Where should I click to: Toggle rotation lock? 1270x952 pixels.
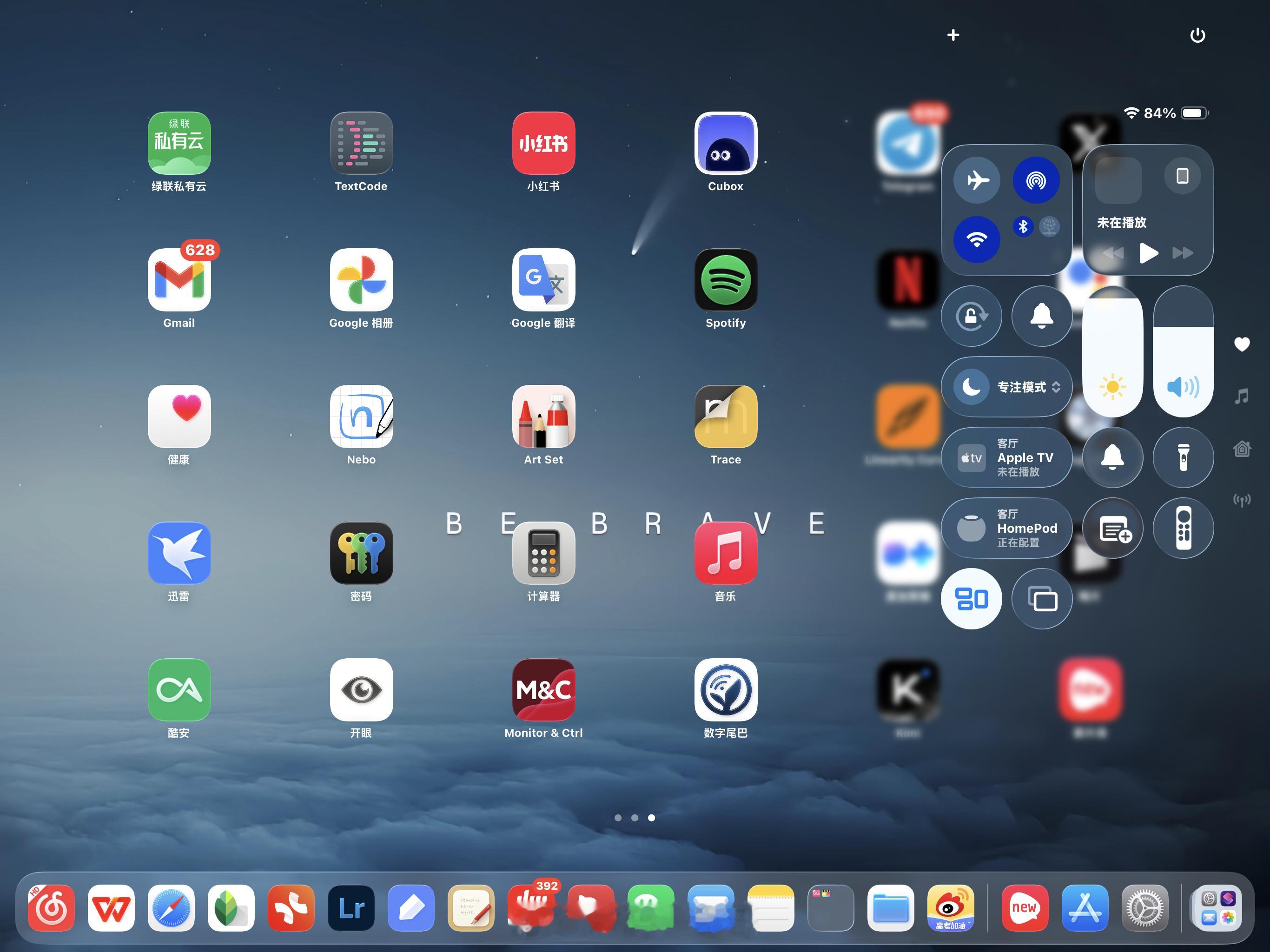(972, 317)
